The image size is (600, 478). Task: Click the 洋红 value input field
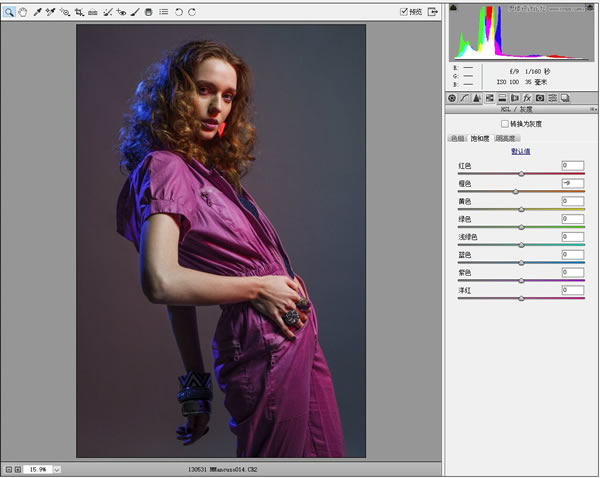pyautogui.click(x=573, y=290)
